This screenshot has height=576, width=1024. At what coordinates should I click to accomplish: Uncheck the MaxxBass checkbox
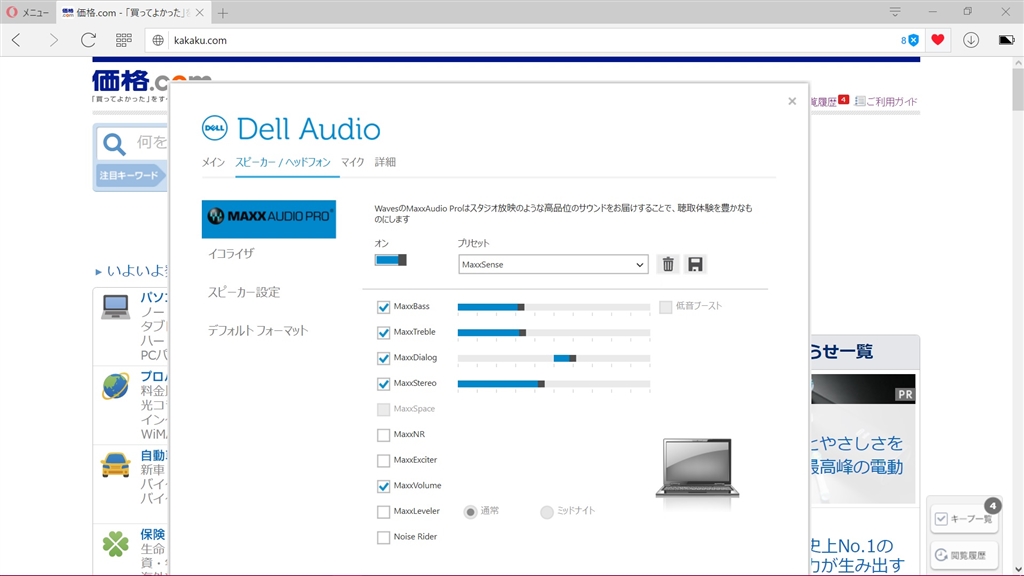pos(383,307)
